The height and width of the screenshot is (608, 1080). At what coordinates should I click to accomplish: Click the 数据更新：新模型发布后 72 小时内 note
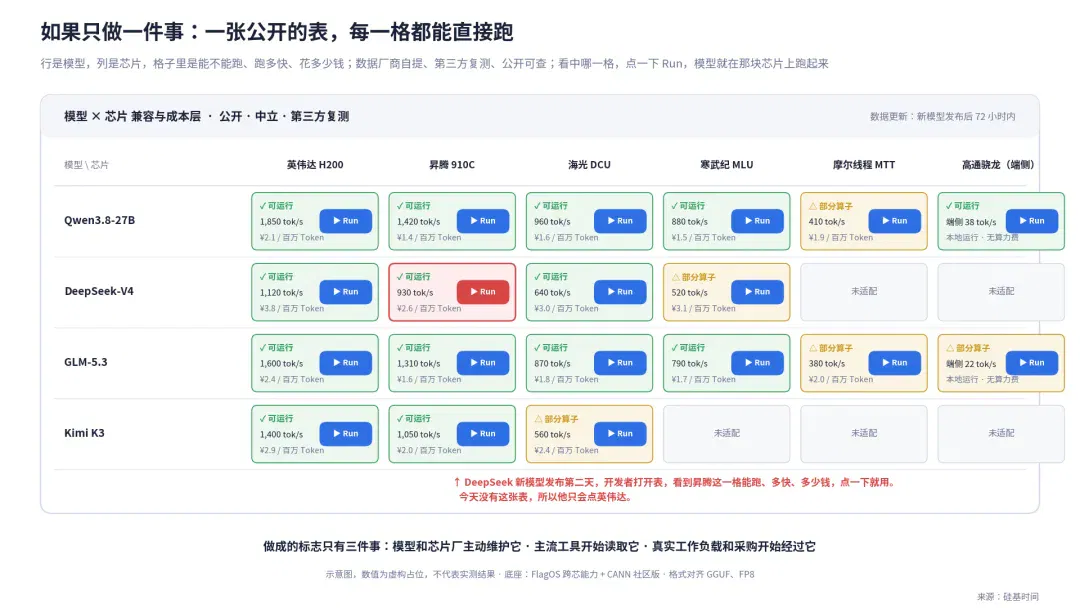click(942, 117)
